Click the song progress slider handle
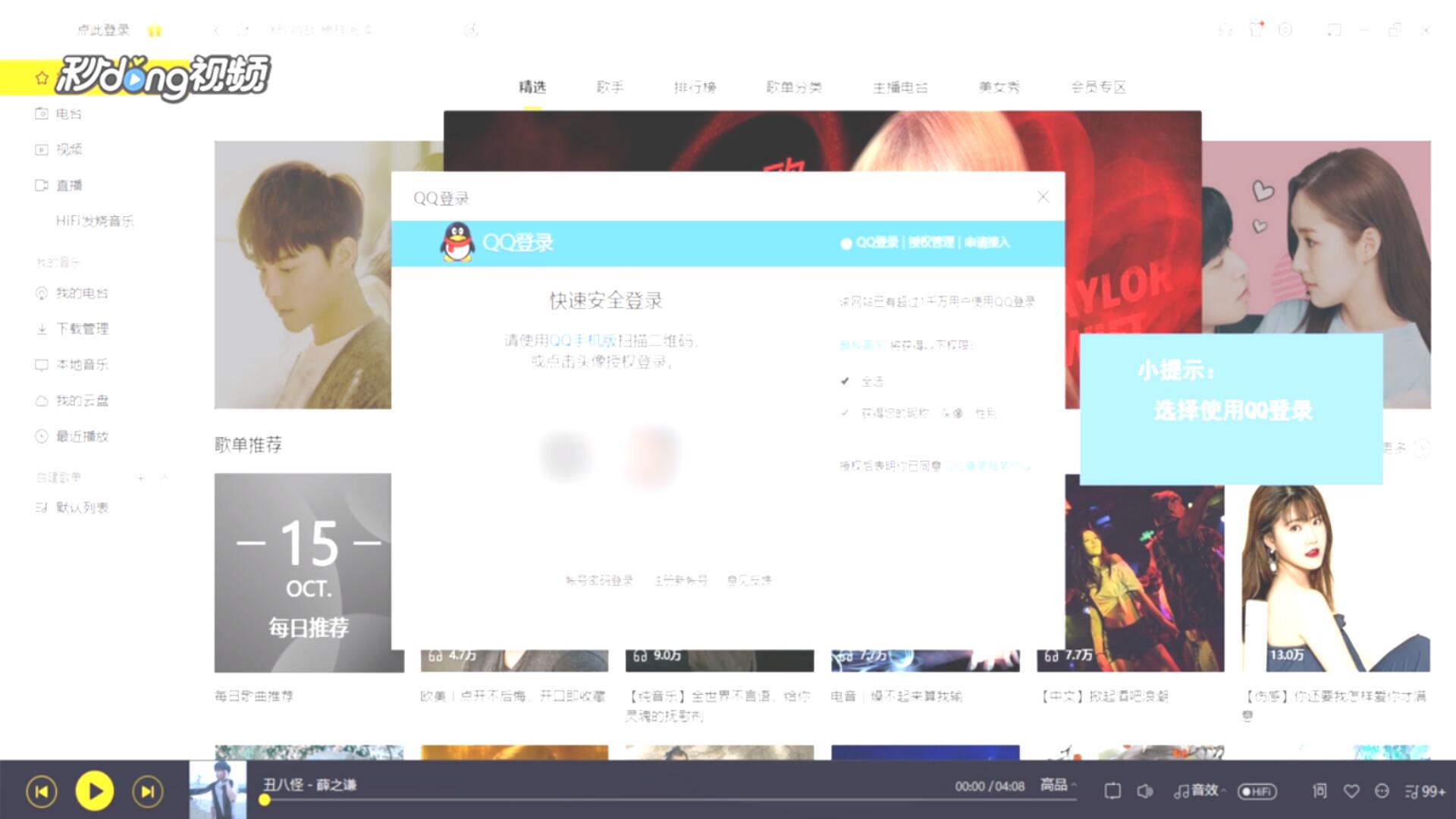 point(265,800)
